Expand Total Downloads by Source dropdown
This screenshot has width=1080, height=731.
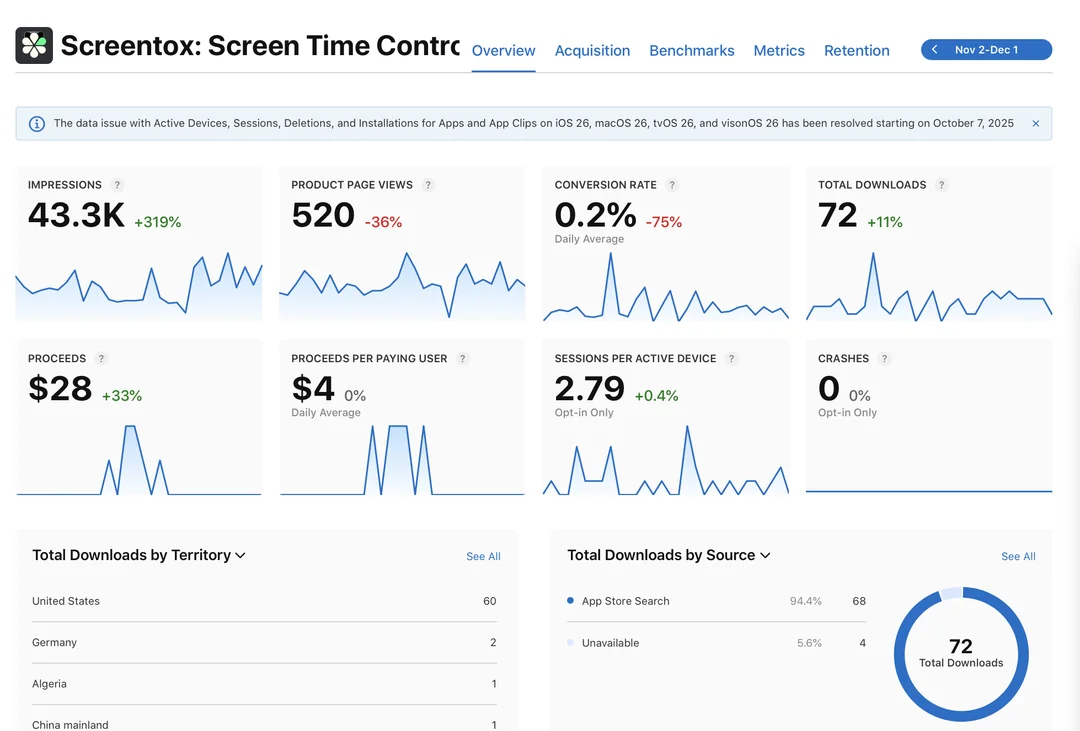point(765,556)
